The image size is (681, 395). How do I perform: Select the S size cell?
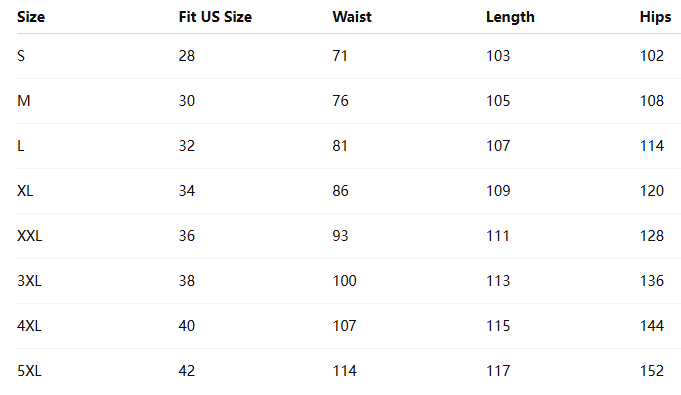[21, 56]
